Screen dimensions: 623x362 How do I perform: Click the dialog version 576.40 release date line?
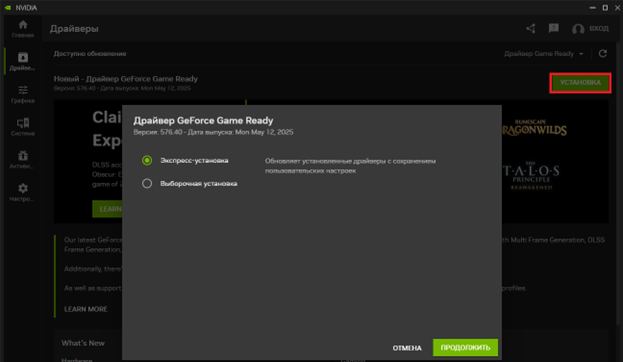[x=213, y=132]
